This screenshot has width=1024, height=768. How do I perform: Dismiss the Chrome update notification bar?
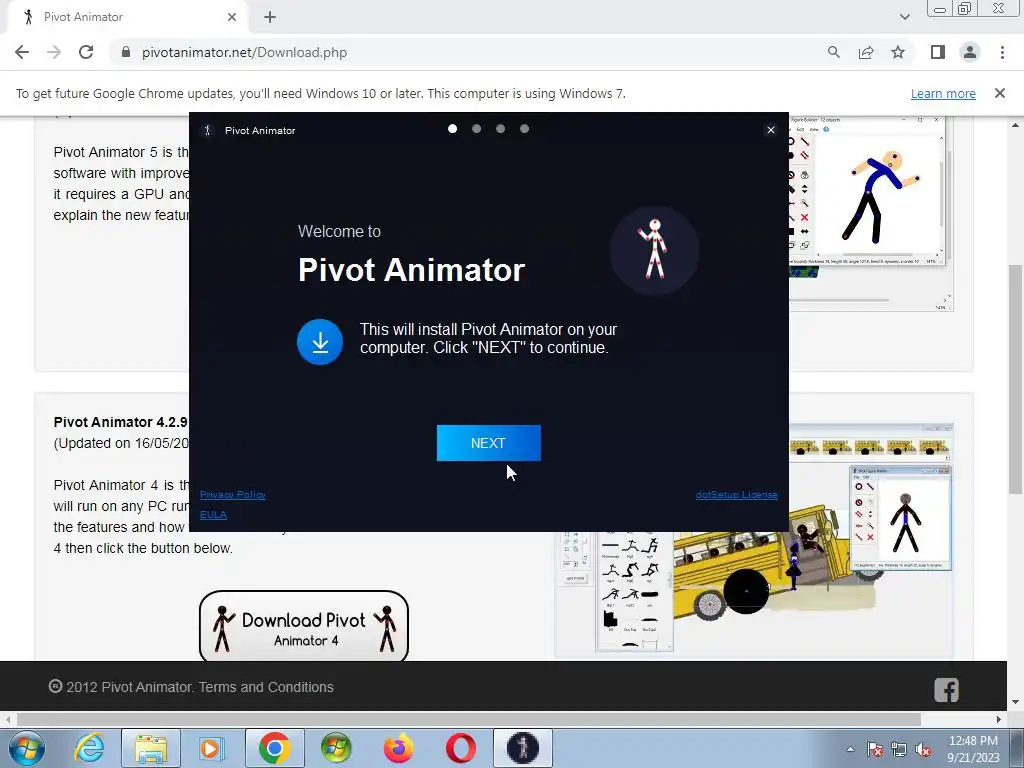click(1000, 93)
